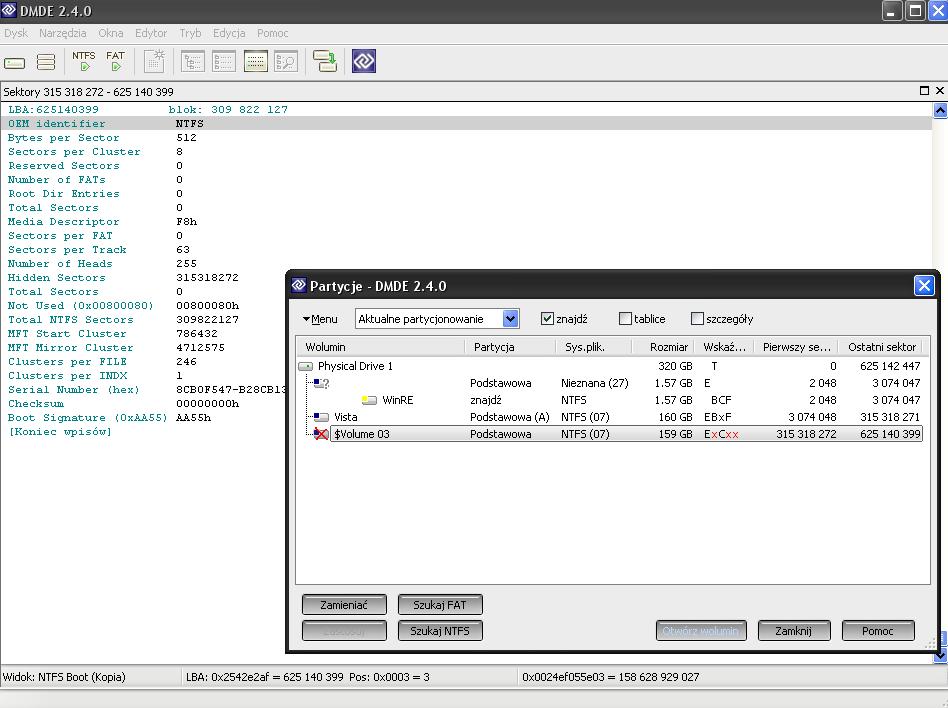948x708 pixels.
Task: Start NTFS search from toolbar
Action: coord(83,61)
